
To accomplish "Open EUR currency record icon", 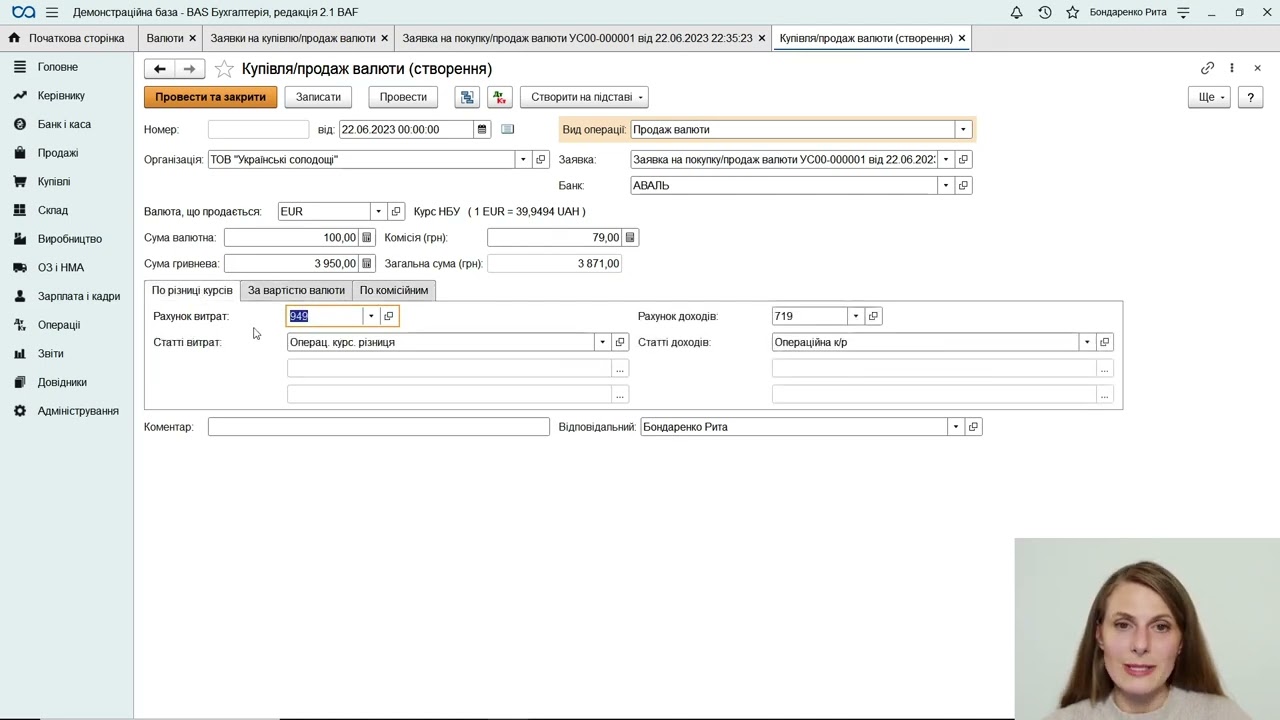I will pos(396,211).
